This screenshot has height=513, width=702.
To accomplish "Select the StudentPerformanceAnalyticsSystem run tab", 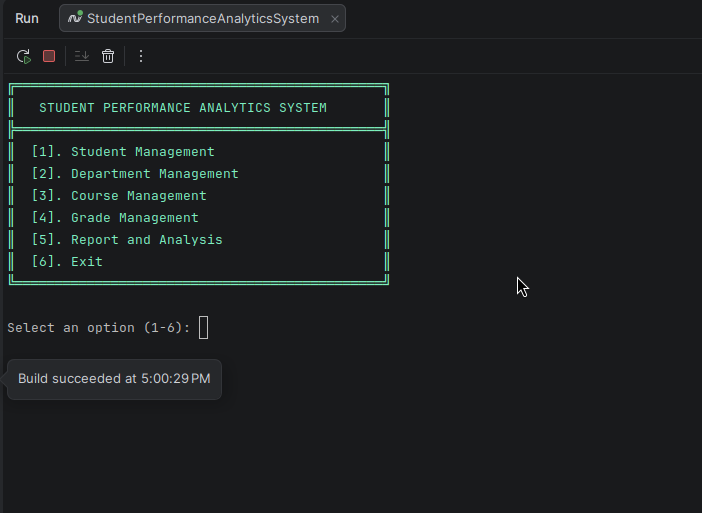I will tap(202, 18).
